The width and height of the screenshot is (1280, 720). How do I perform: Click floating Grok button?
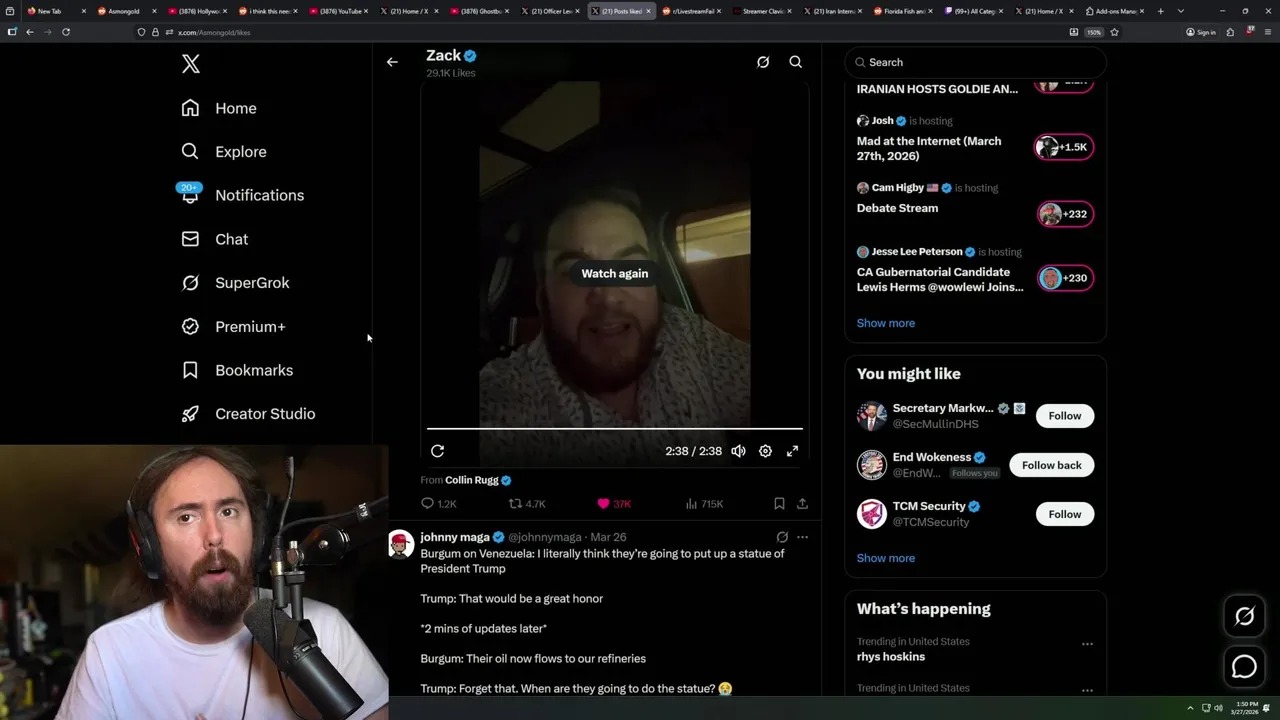coord(1244,616)
